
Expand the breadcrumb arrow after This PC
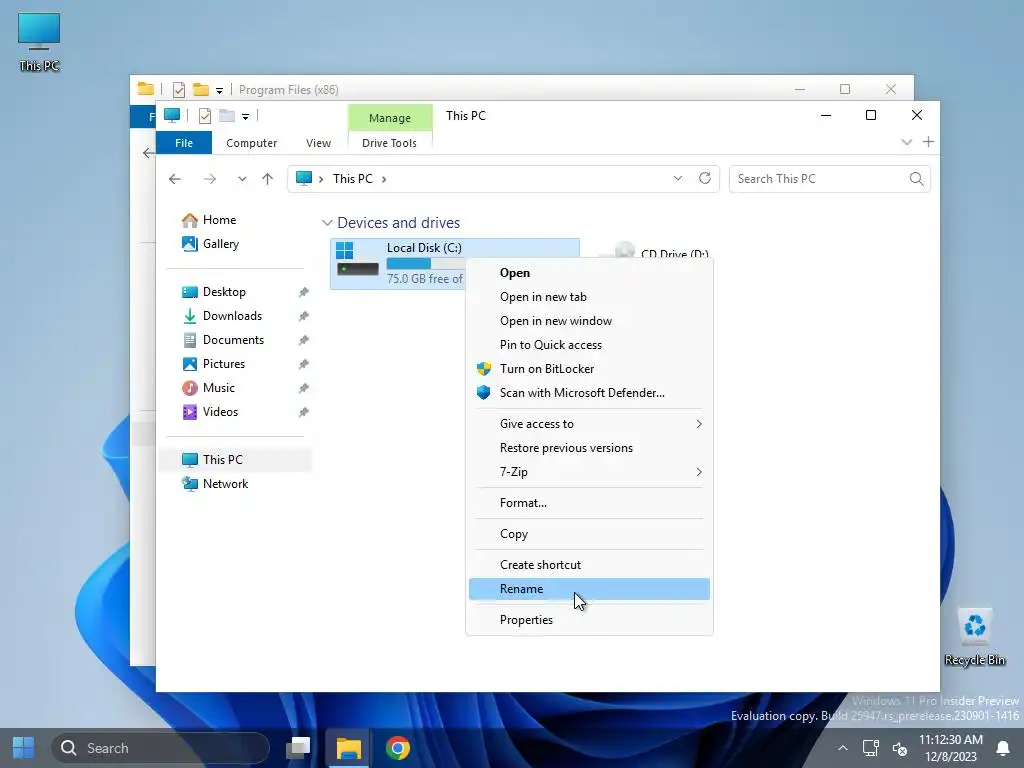[x=384, y=179]
